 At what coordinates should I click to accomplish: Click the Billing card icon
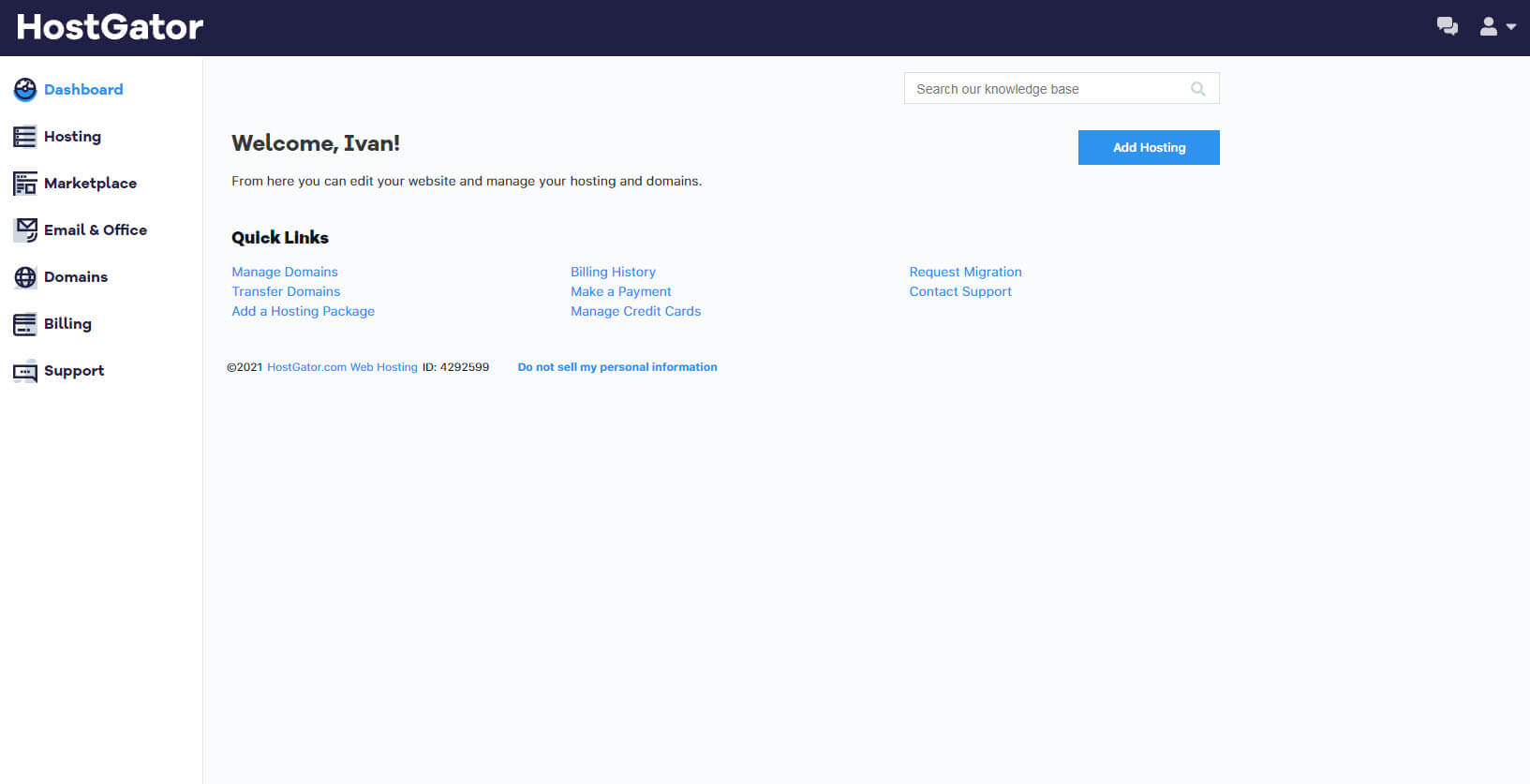(x=25, y=324)
